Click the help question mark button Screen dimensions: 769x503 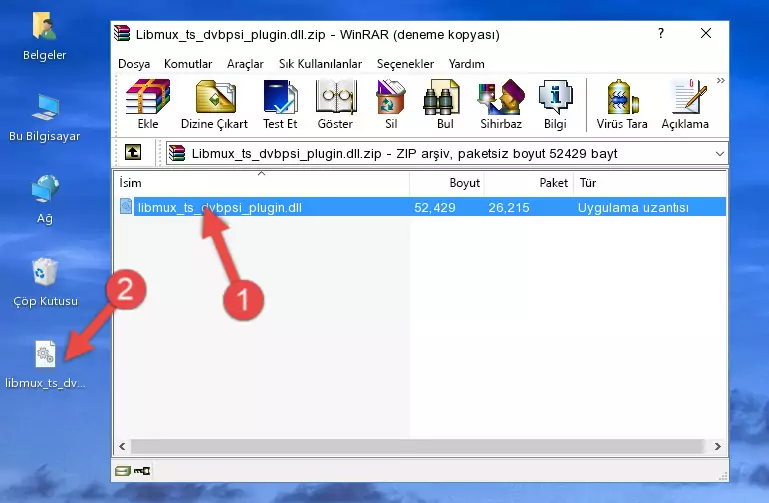[x=661, y=33]
